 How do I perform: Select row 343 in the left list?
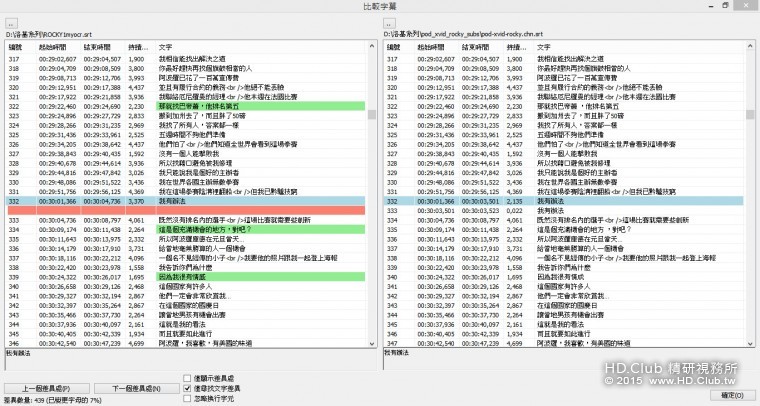tap(185, 315)
